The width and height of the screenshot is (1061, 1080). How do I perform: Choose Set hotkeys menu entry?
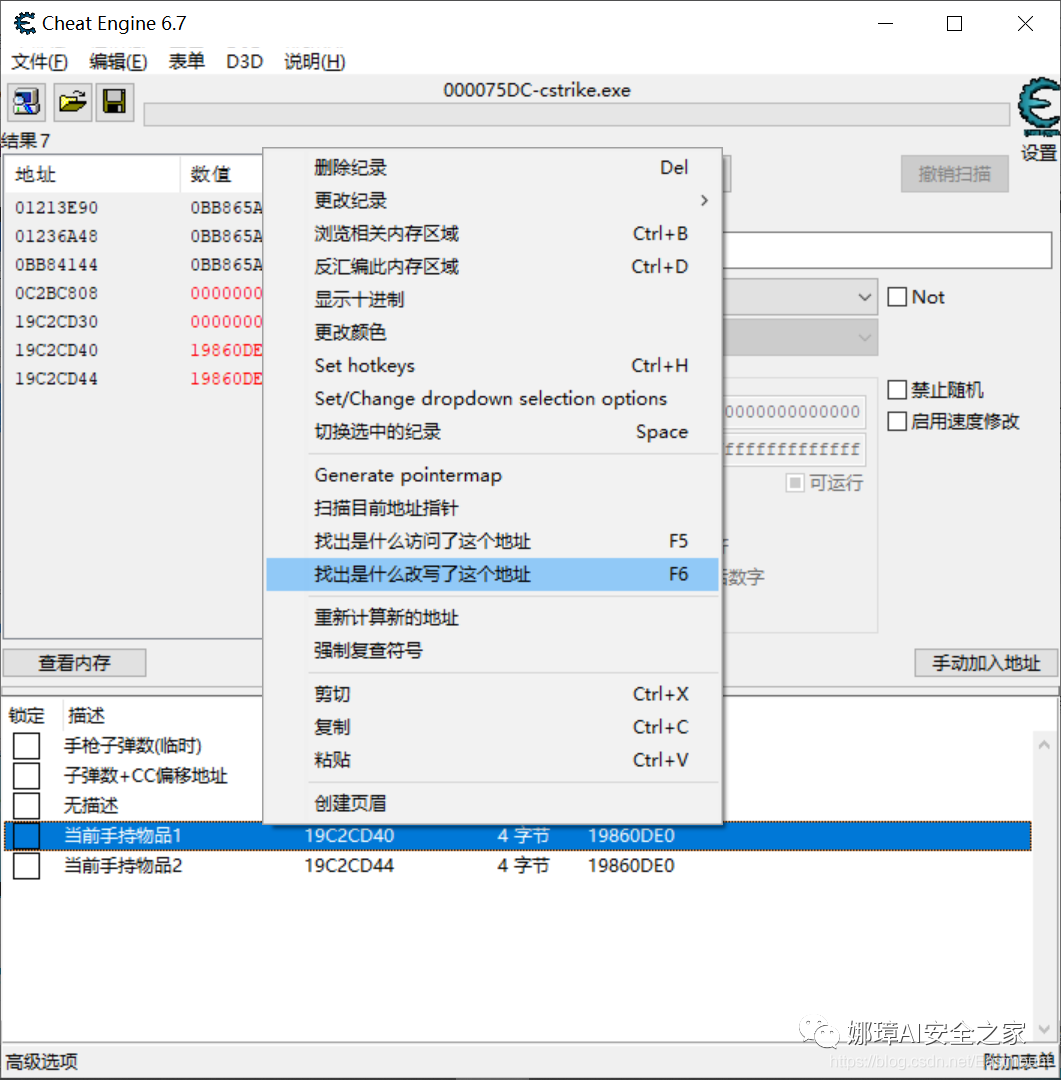click(493, 366)
